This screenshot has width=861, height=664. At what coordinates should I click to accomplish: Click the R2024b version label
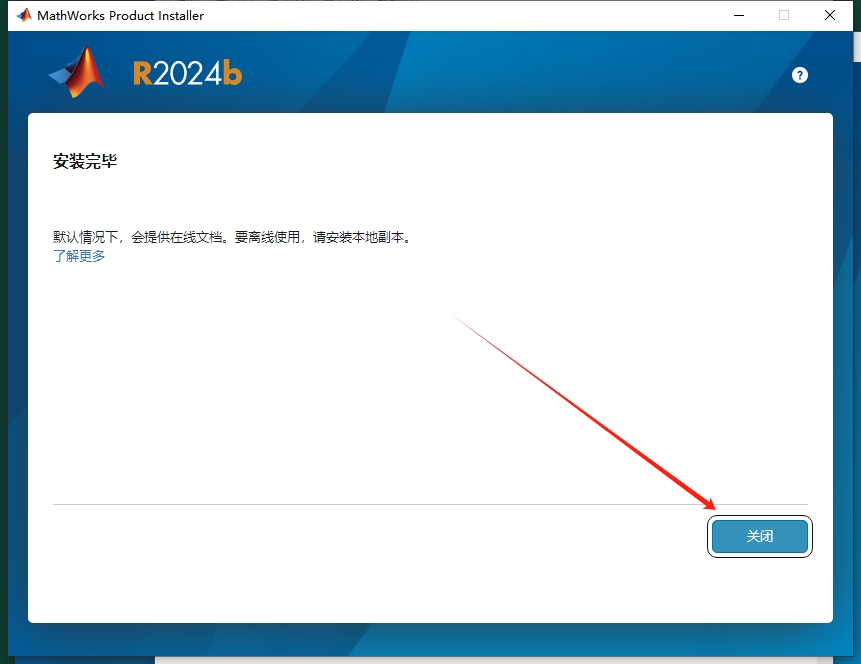tap(186, 72)
